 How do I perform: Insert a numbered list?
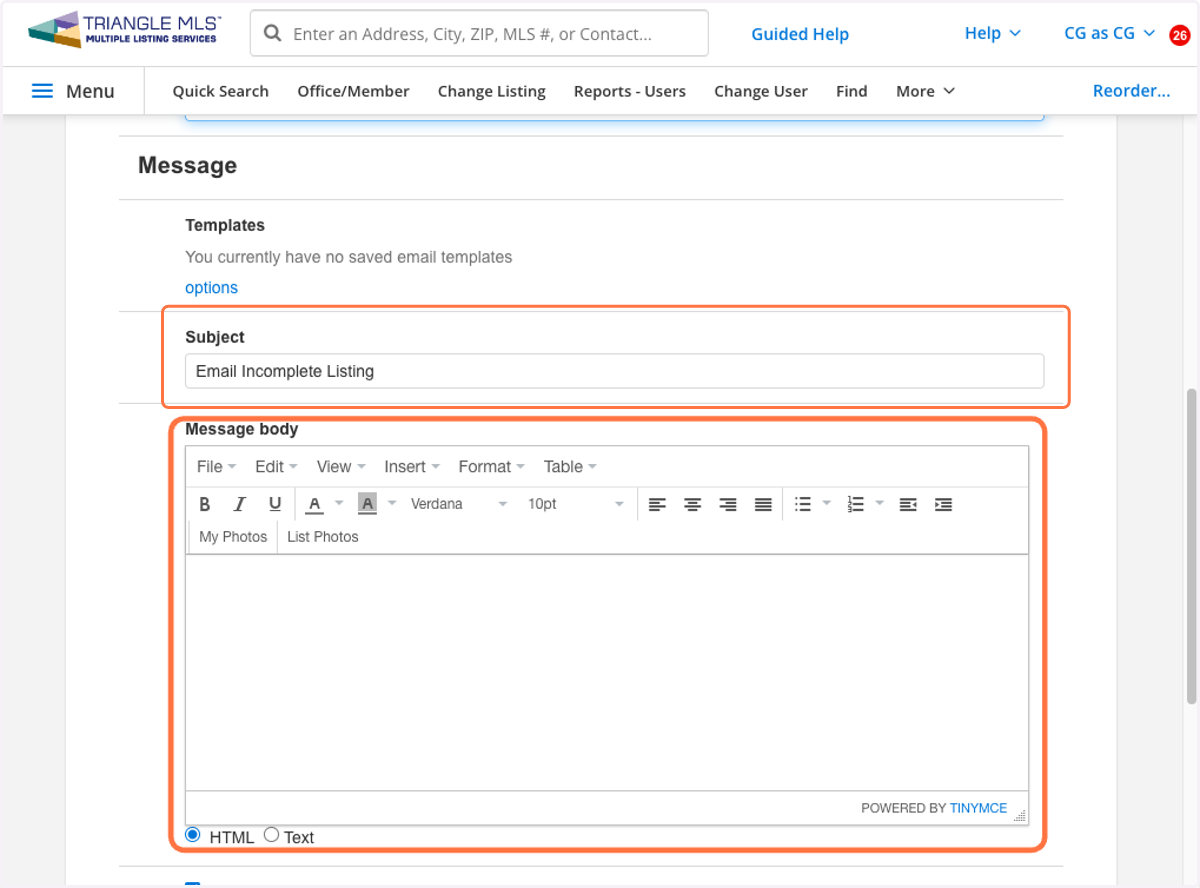click(855, 504)
